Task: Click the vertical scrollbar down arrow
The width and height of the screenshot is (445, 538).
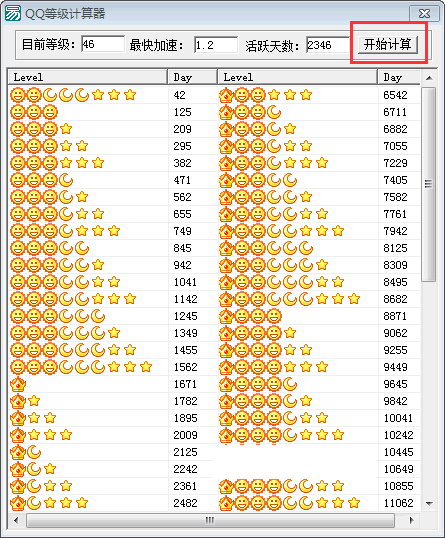Action: pyautogui.click(x=429, y=504)
